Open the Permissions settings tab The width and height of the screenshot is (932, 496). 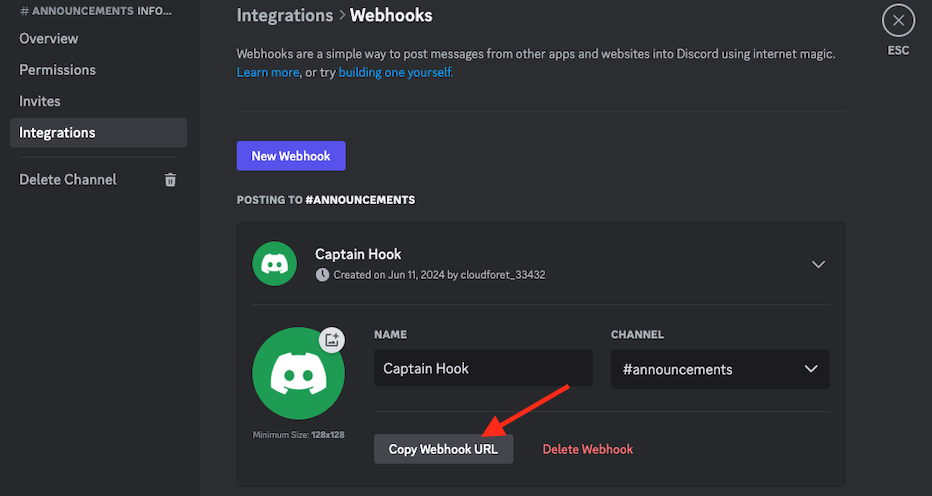58,70
